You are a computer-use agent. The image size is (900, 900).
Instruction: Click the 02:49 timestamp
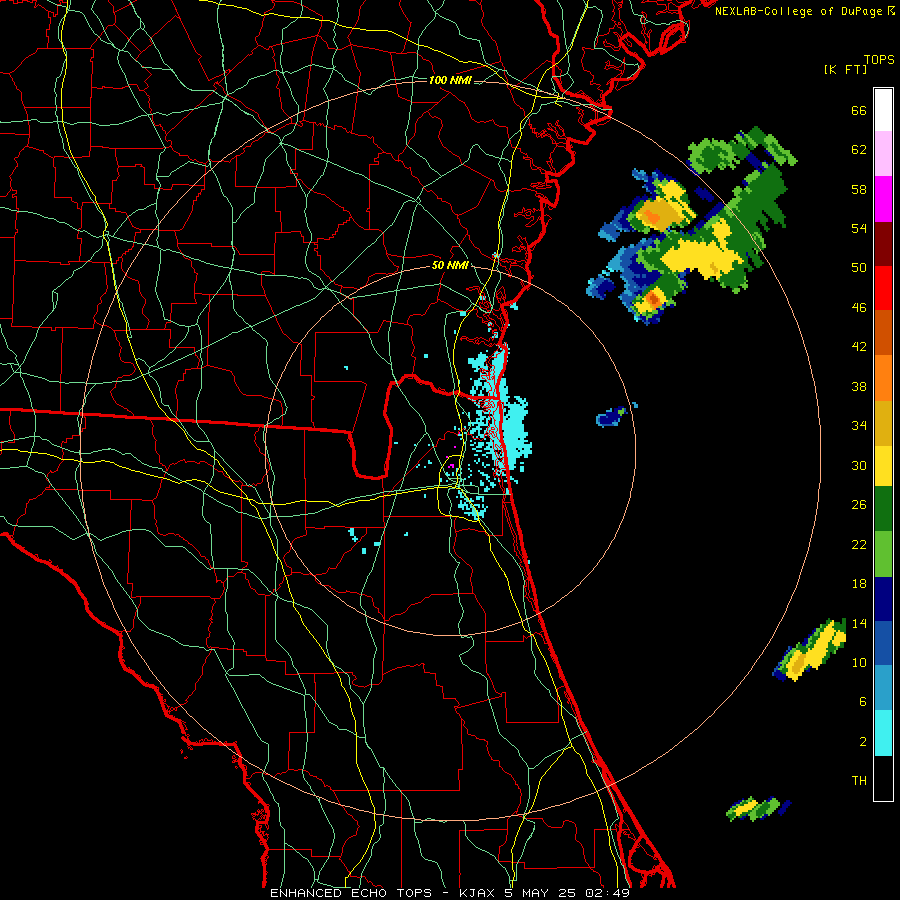pos(607,893)
